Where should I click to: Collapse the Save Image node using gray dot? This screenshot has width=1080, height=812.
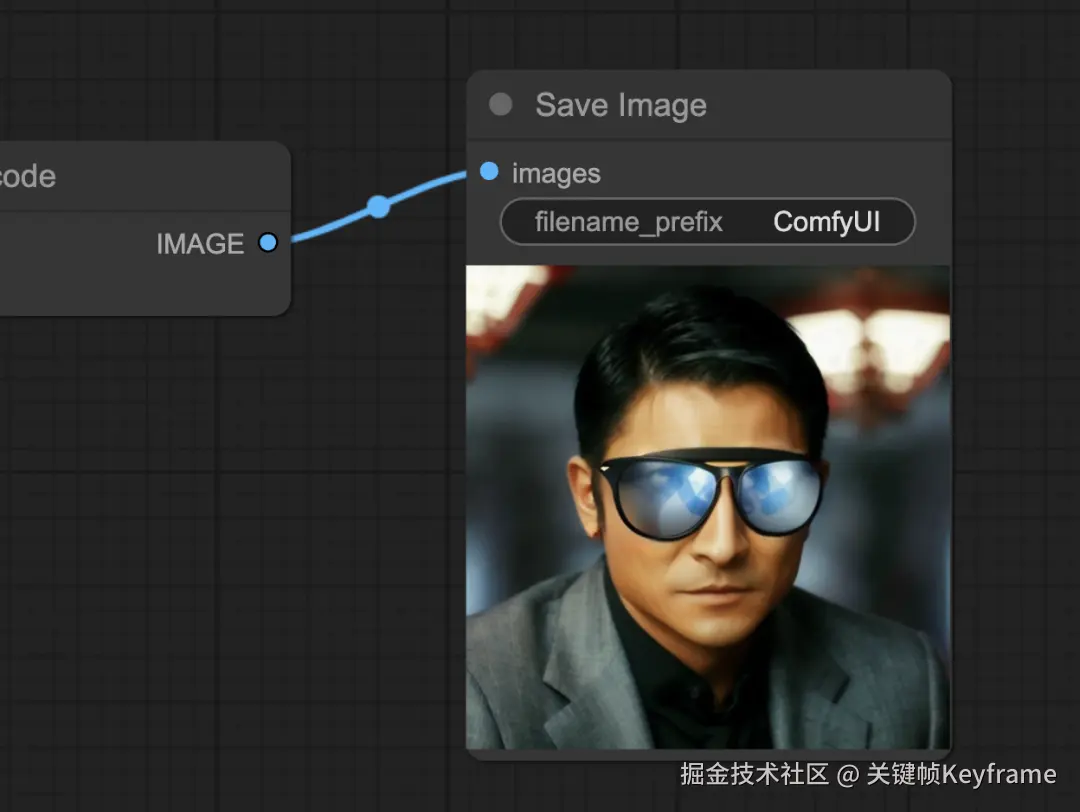pyautogui.click(x=500, y=105)
